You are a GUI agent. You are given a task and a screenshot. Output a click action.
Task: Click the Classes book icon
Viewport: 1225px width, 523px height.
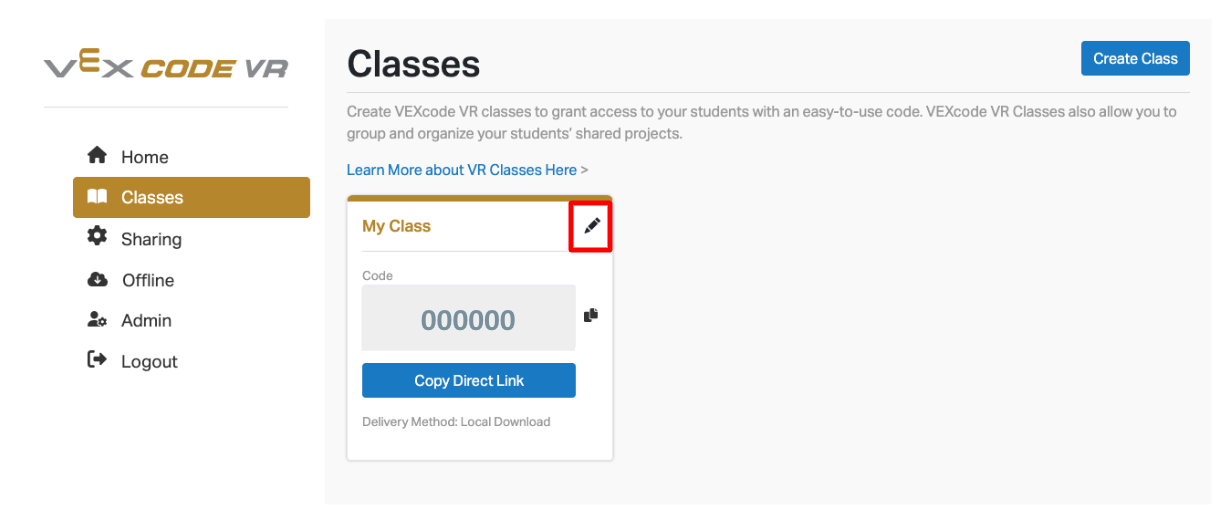click(97, 197)
